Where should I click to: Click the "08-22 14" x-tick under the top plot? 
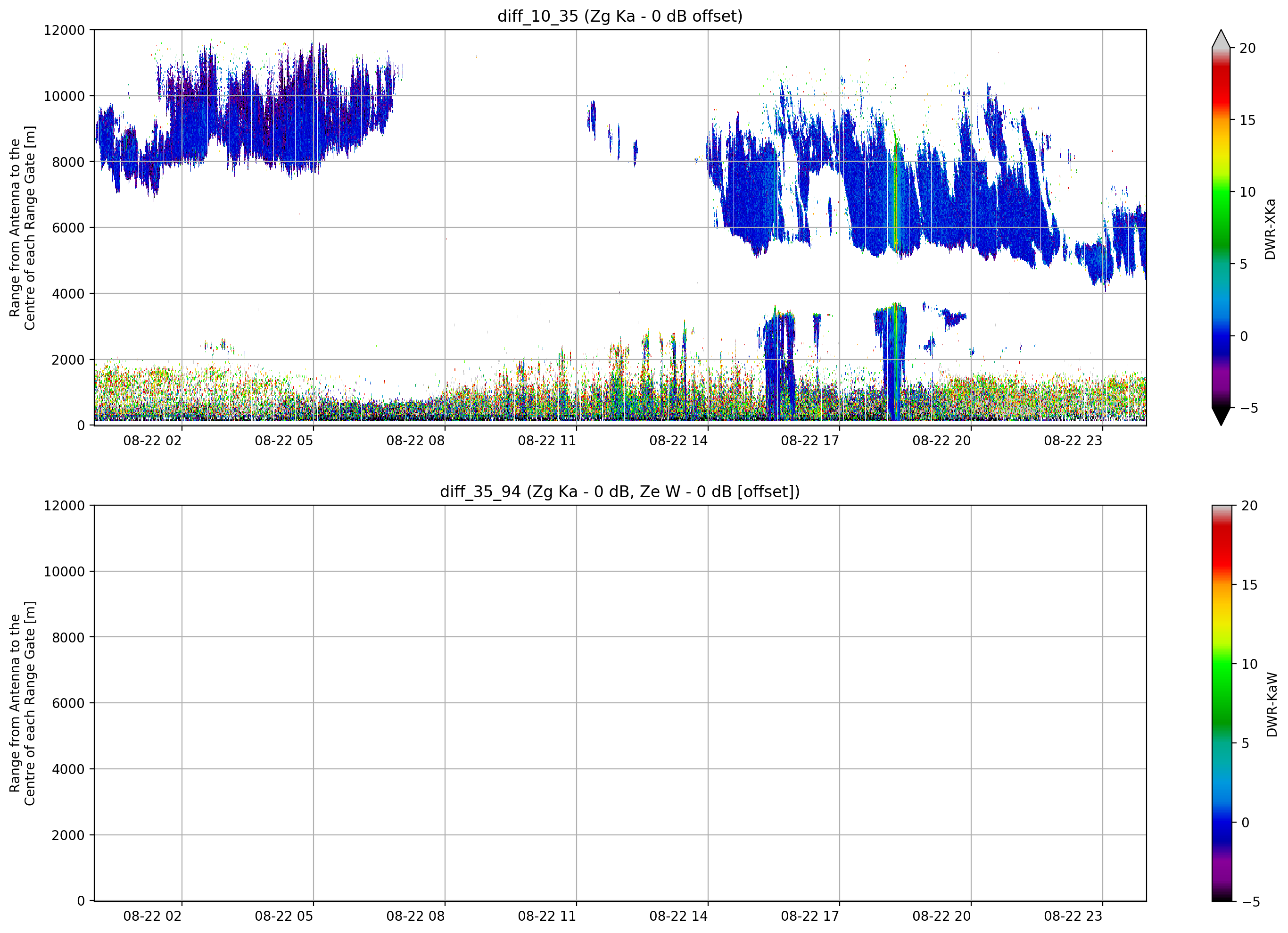678,441
